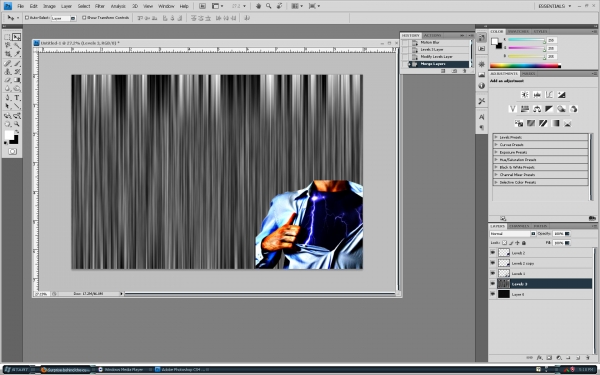The width and height of the screenshot is (600, 375).
Task: Select the Move tool in the toolbox
Action: point(16,37)
